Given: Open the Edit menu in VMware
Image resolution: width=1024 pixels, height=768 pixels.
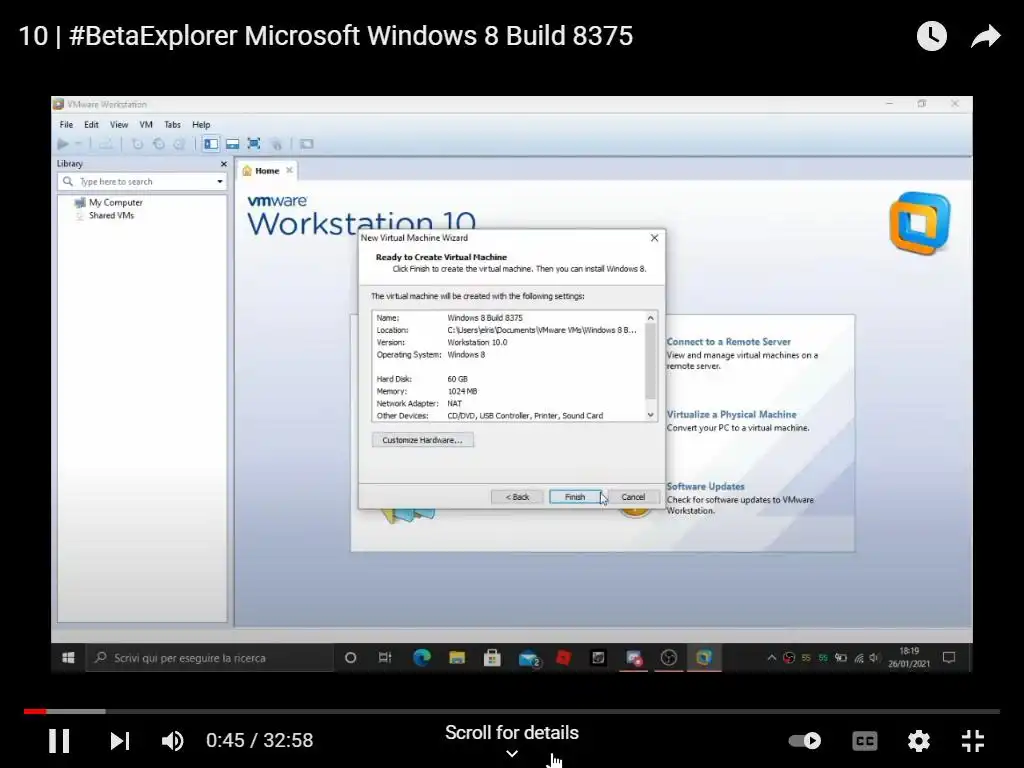Looking at the screenshot, I should click(x=91, y=124).
